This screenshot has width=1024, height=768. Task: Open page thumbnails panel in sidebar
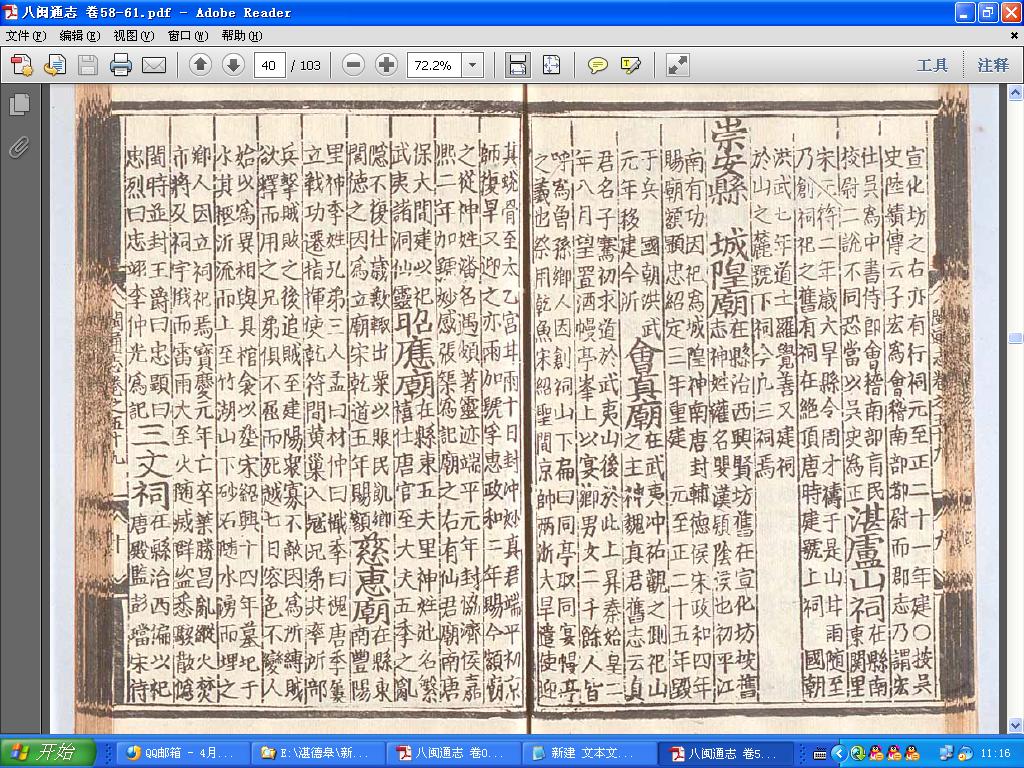pos(20,104)
